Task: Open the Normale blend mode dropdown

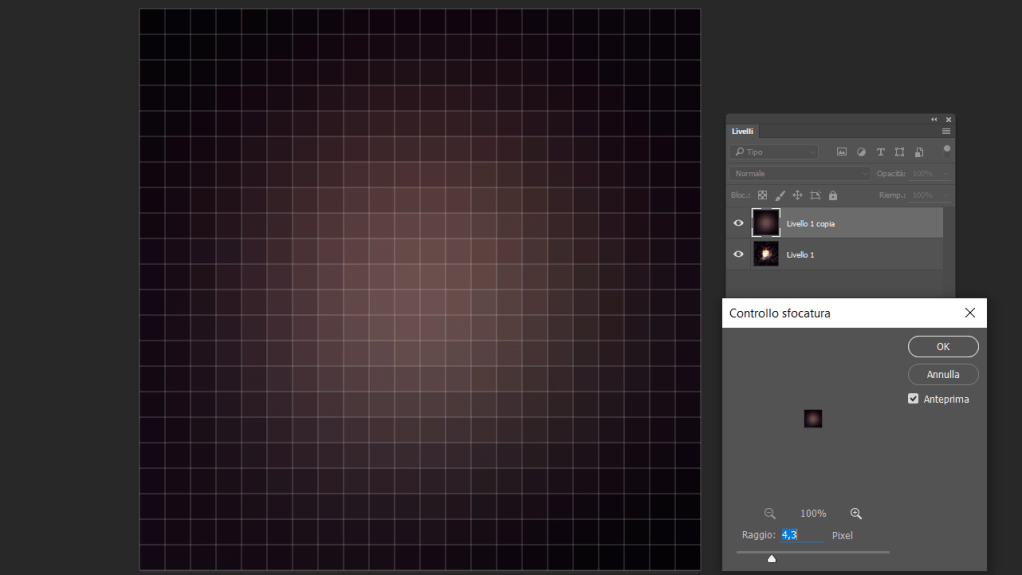Action: [798, 174]
